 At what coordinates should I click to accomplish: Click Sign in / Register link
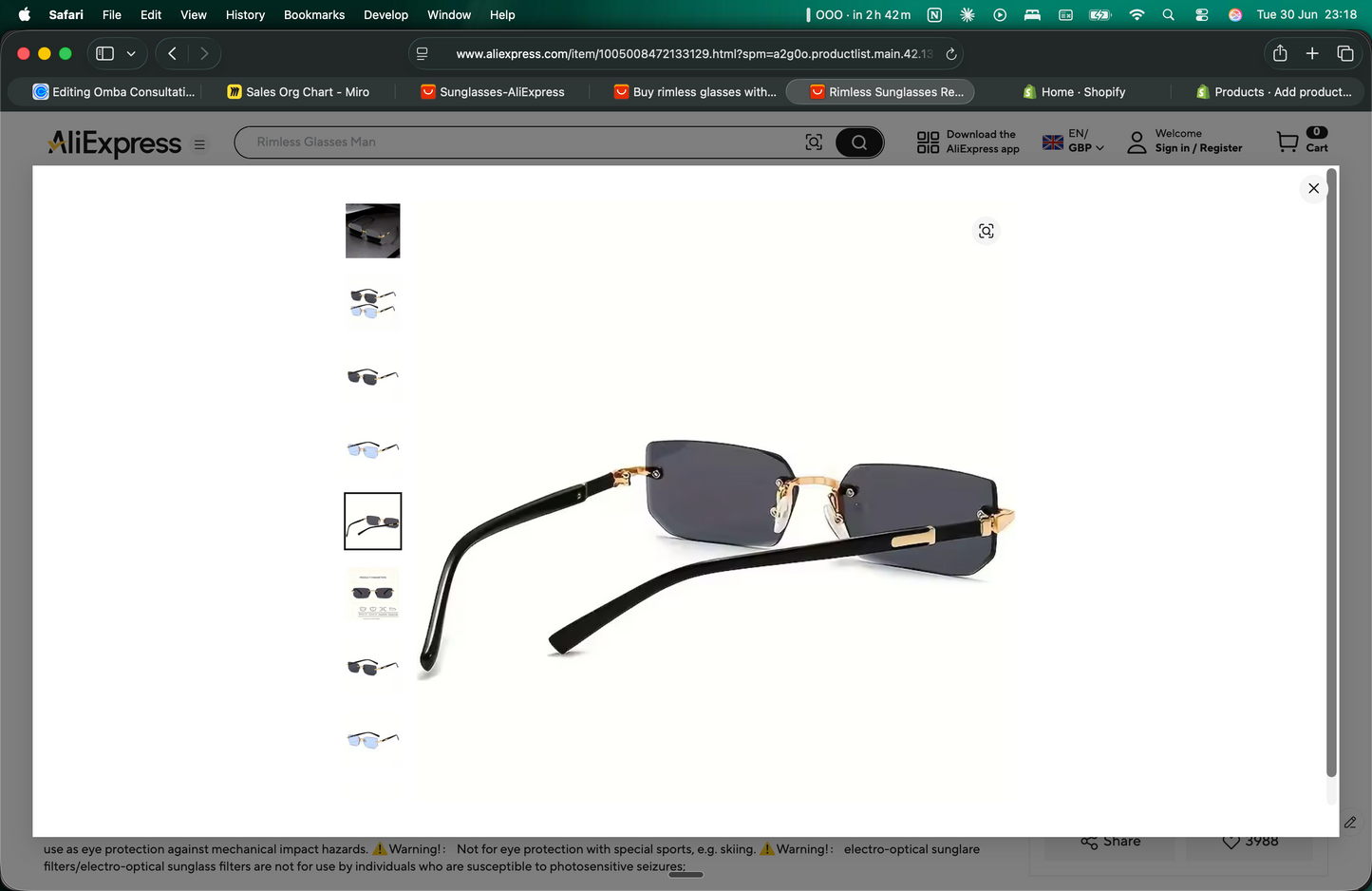tap(1198, 148)
